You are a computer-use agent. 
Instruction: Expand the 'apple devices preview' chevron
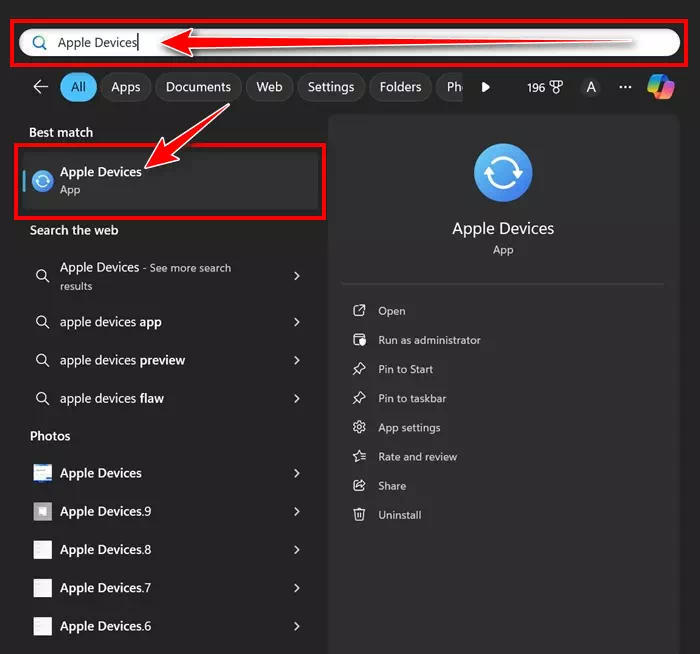(297, 360)
